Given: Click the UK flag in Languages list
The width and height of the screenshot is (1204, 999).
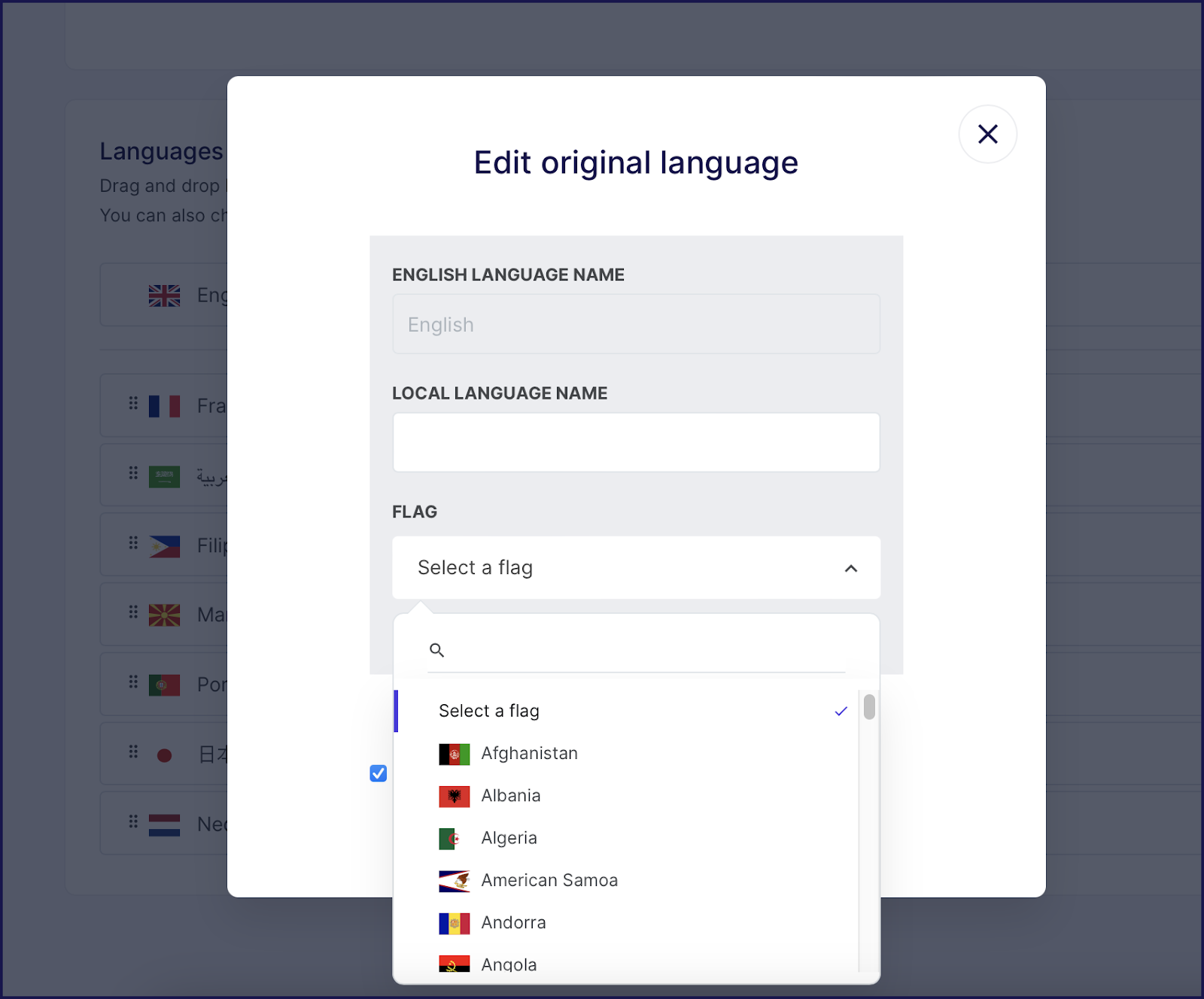Looking at the screenshot, I should coord(164,296).
